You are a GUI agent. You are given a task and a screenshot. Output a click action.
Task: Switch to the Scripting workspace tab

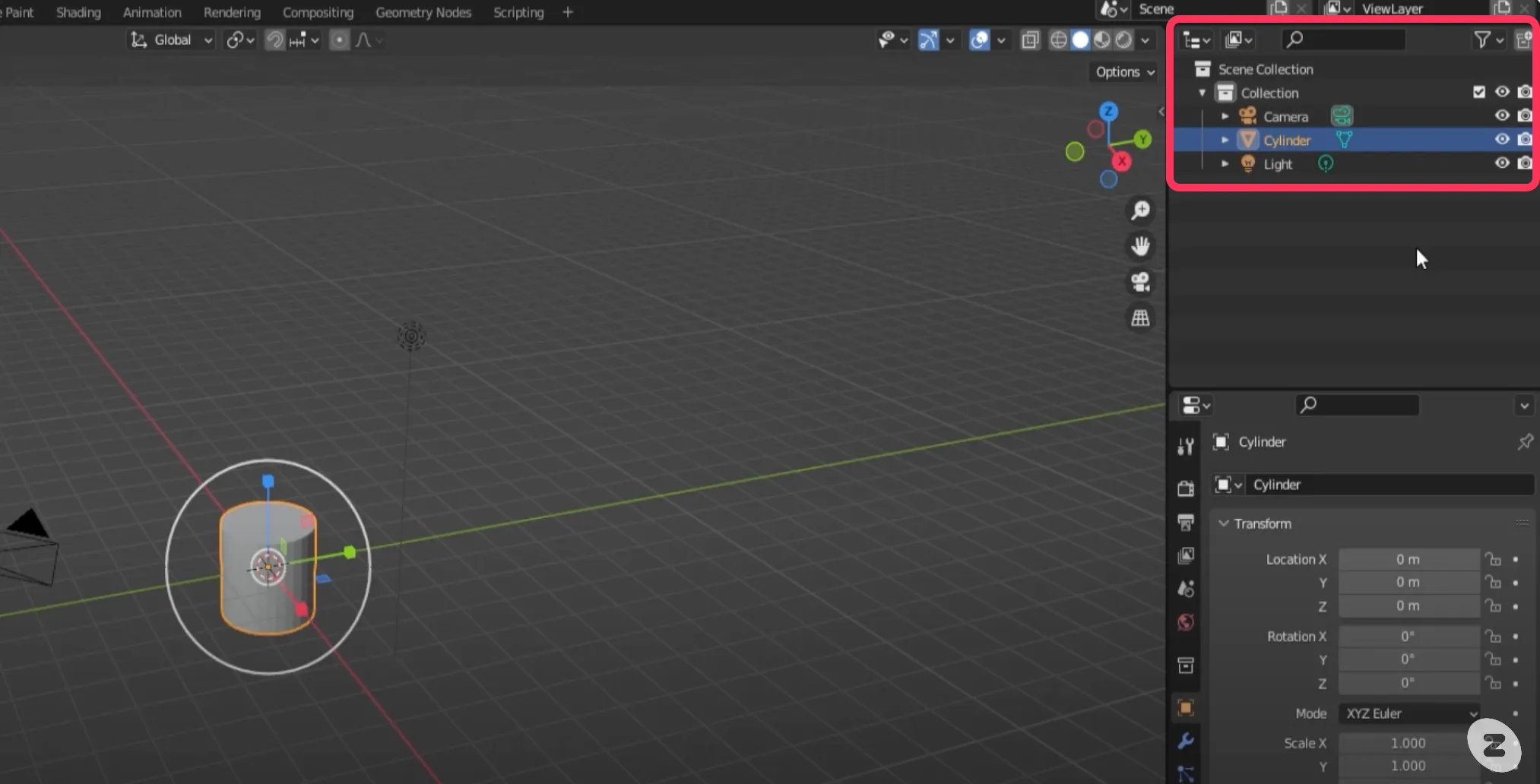tap(518, 12)
